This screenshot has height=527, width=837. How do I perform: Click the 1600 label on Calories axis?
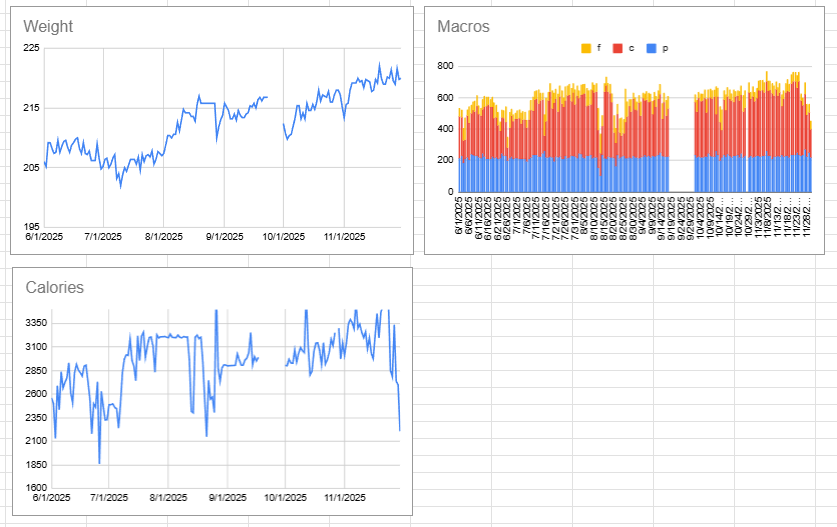36,487
